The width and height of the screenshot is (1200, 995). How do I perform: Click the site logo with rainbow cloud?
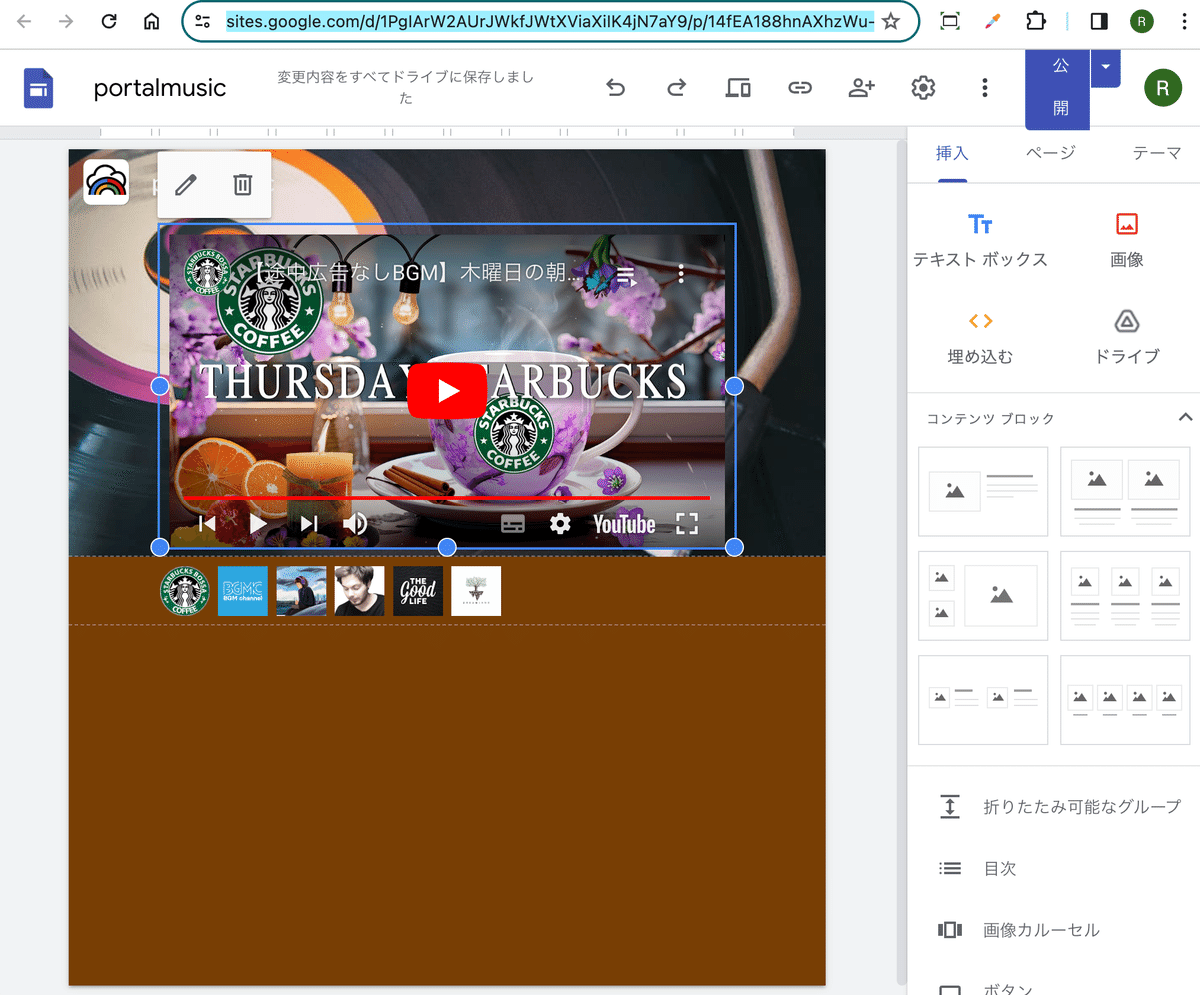tap(106, 182)
